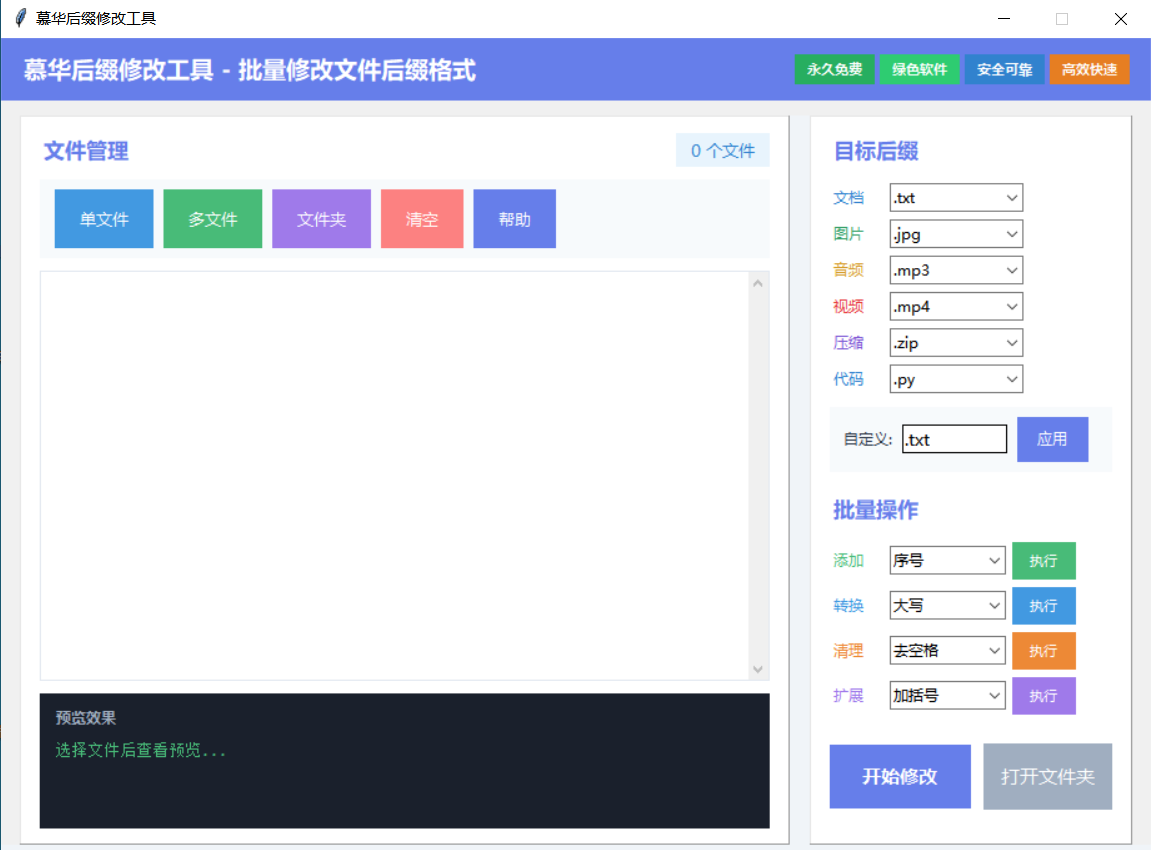Add files via the 文件夹 button
Image resolution: width=1151 pixels, height=850 pixels.
pos(321,219)
